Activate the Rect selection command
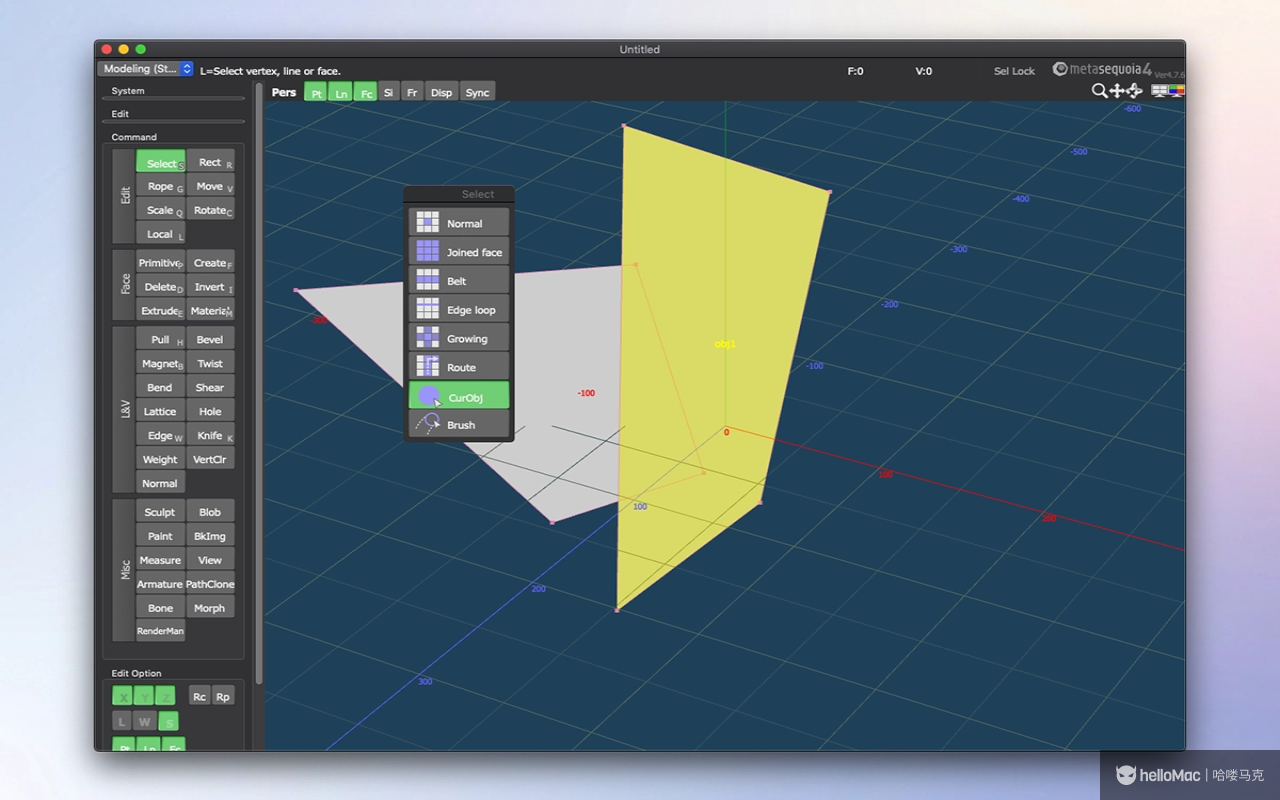The image size is (1280, 800). (x=210, y=162)
